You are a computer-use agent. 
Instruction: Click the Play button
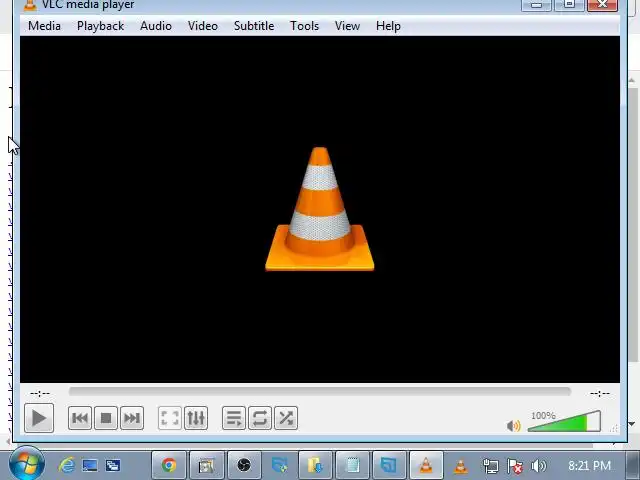click(x=39, y=418)
